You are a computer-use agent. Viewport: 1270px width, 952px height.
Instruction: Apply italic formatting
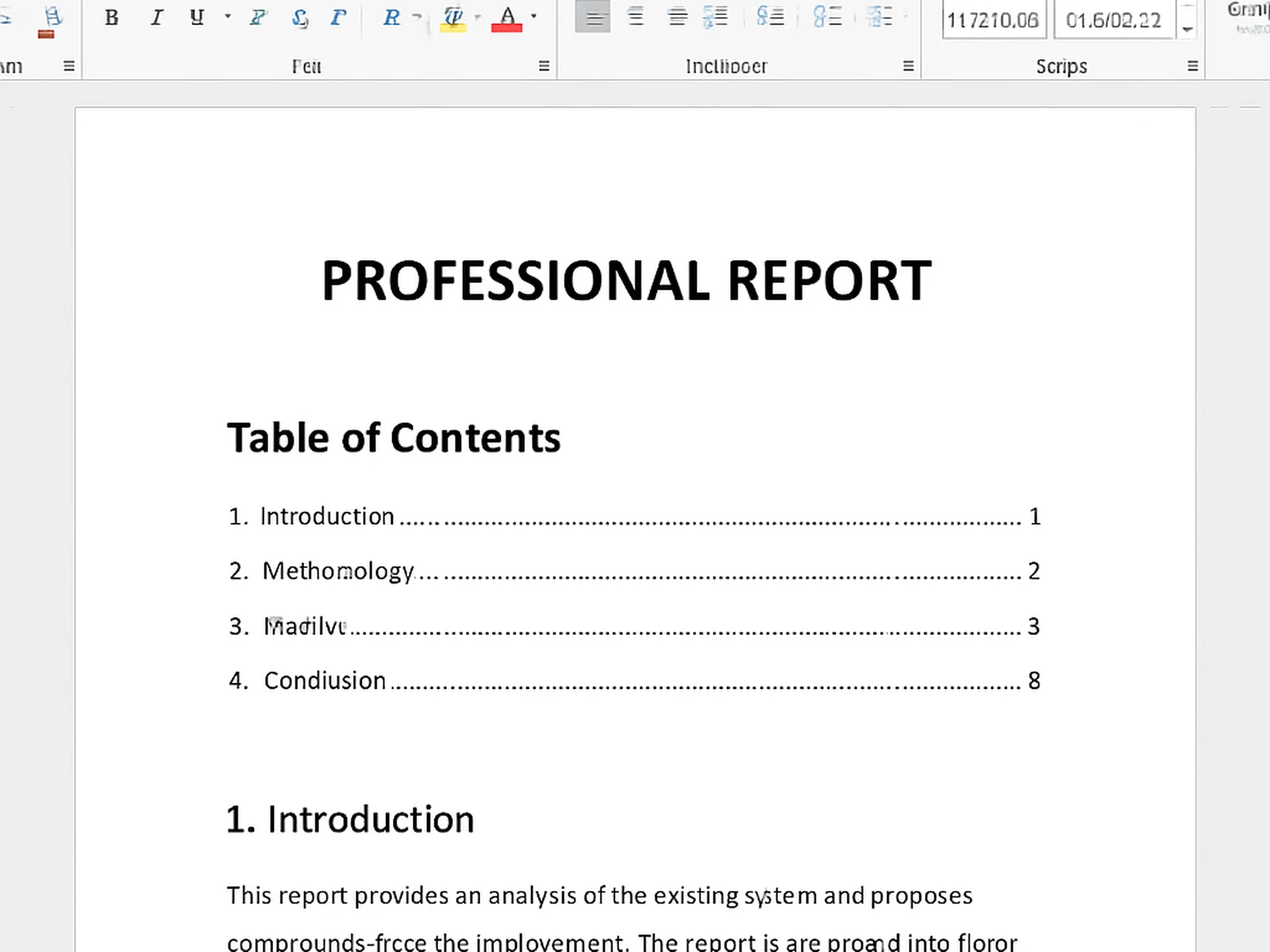pos(156,17)
